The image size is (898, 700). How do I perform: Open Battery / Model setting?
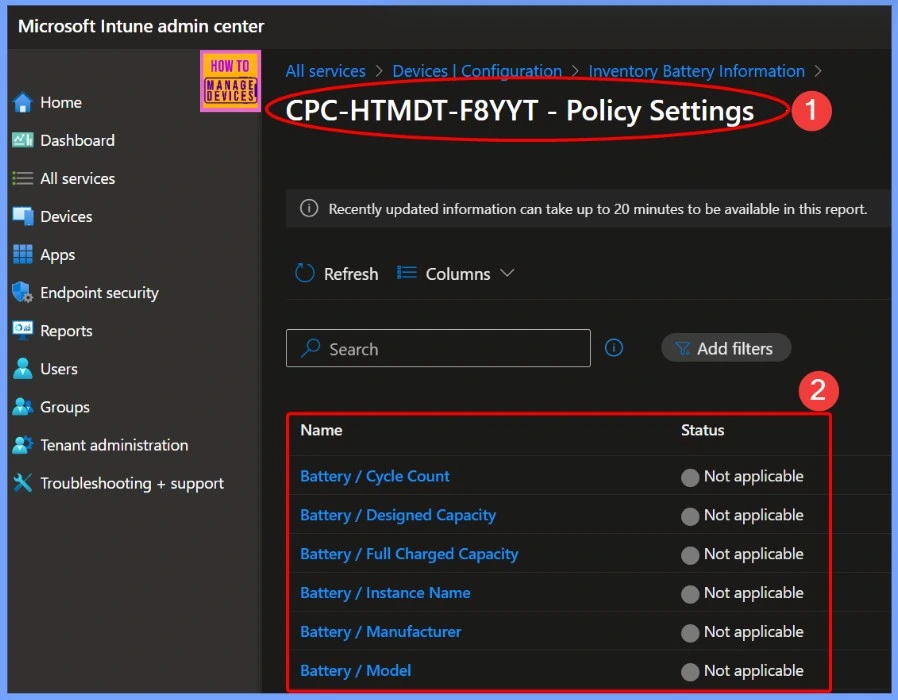pyautogui.click(x=356, y=671)
